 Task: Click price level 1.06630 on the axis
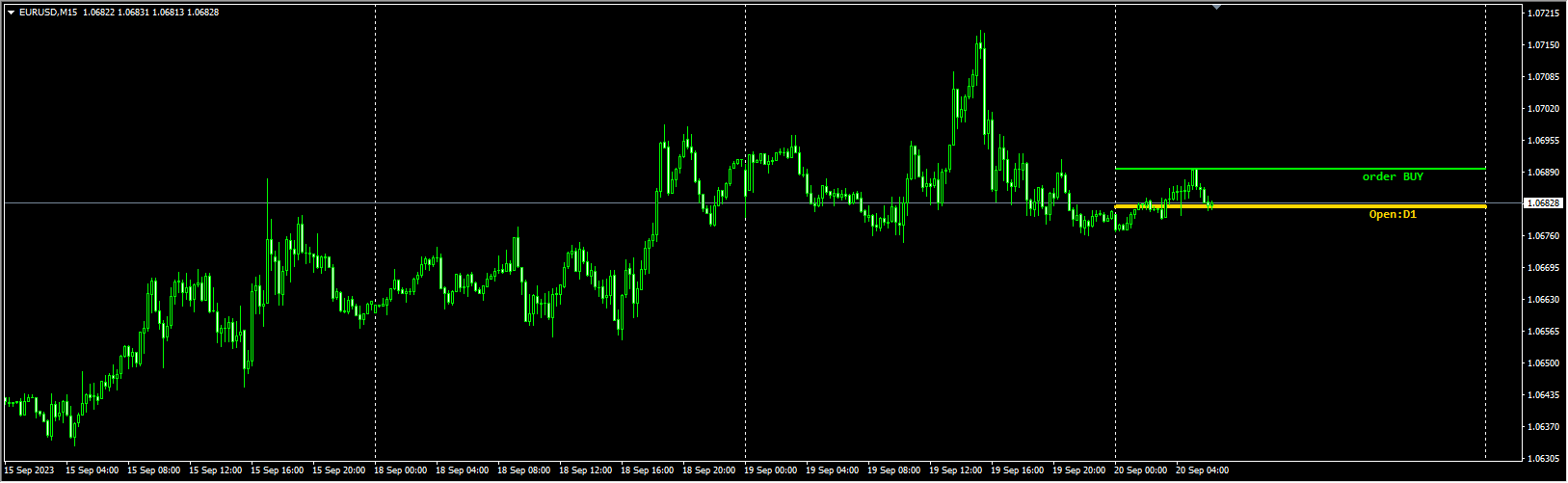(x=1544, y=300)
